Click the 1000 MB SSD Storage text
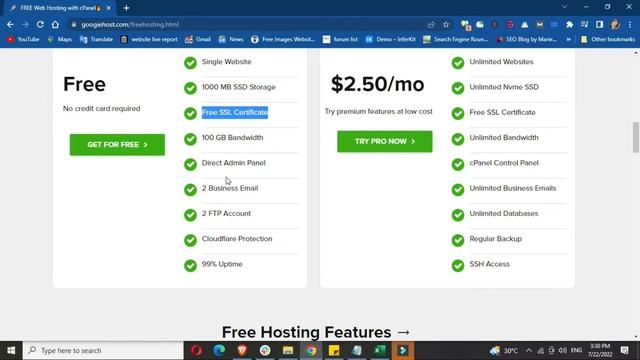 click(x=238, y=87)
